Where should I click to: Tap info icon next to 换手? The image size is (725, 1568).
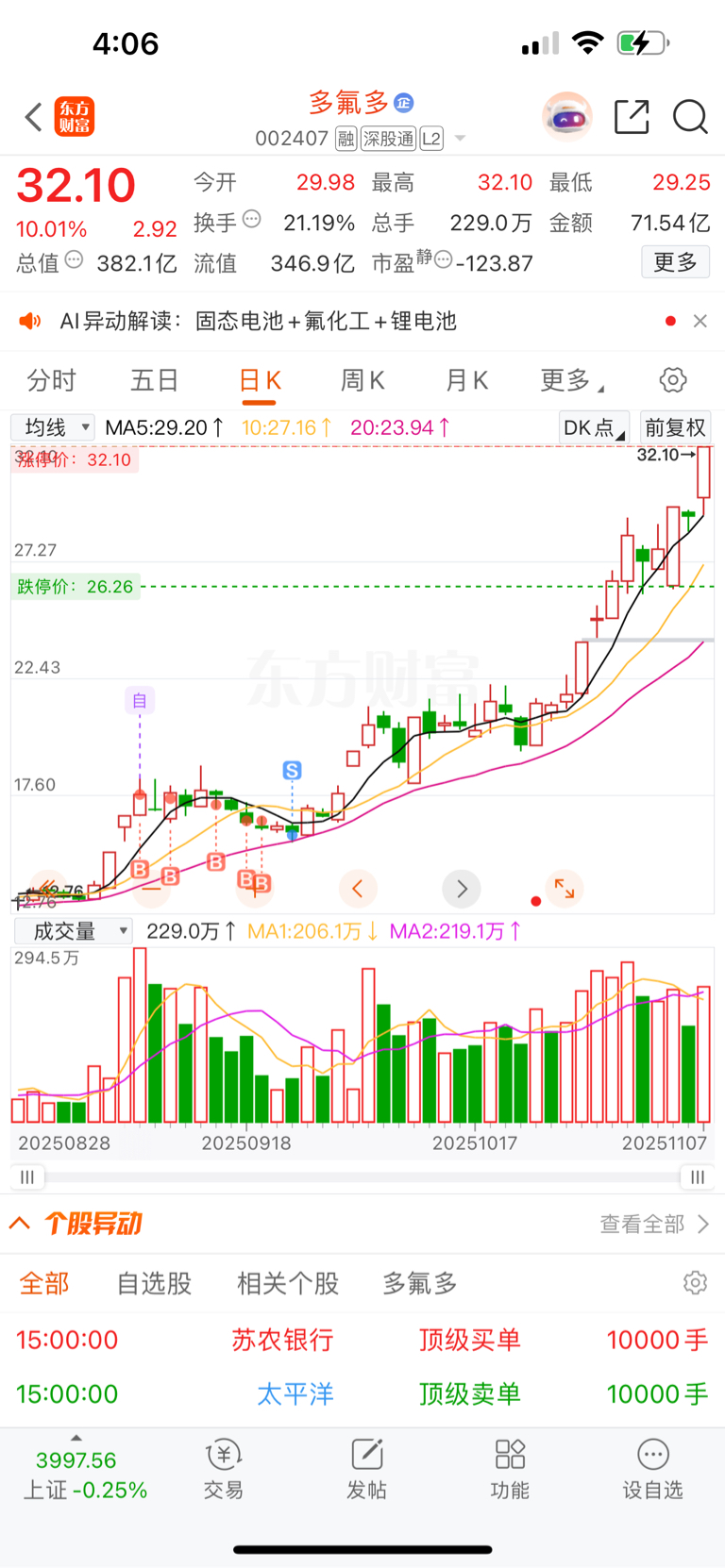click(x=251, y=219)
